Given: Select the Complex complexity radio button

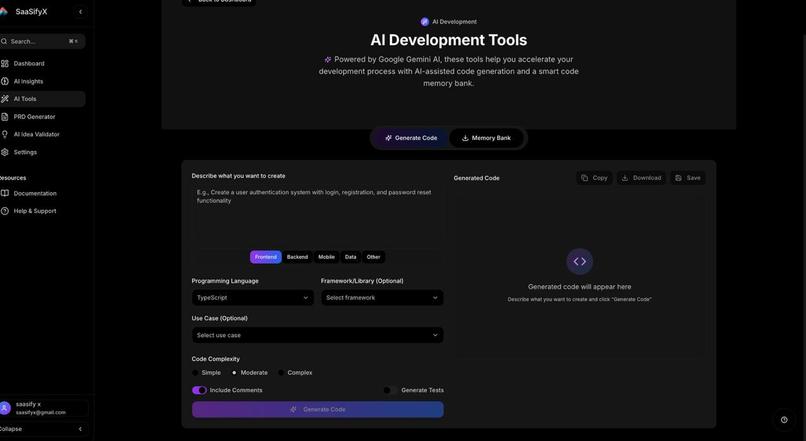Looking at the screenshot, I should click(281, 373).
